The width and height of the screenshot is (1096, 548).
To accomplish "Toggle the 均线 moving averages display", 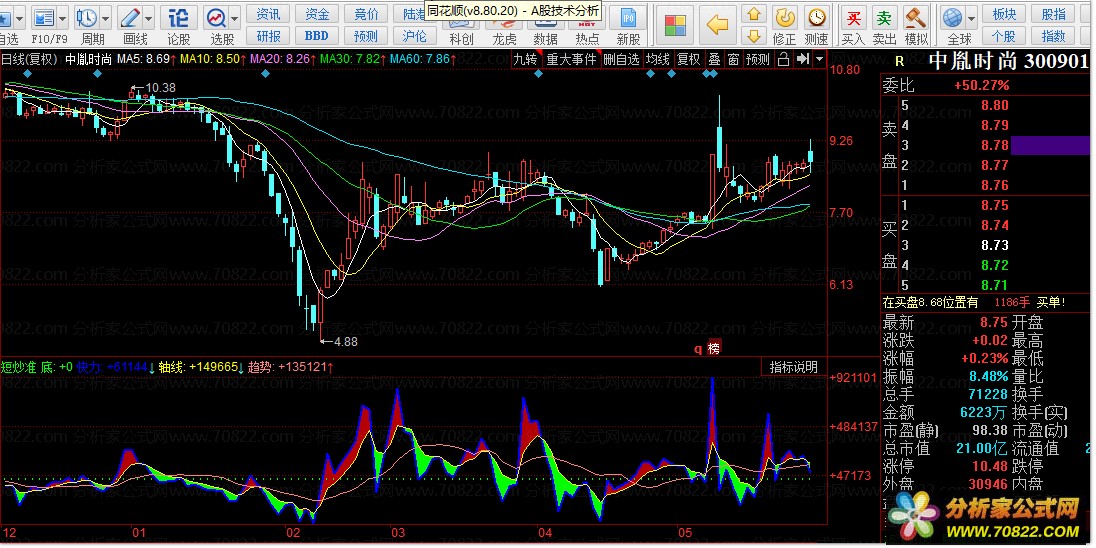I will 658,59.
